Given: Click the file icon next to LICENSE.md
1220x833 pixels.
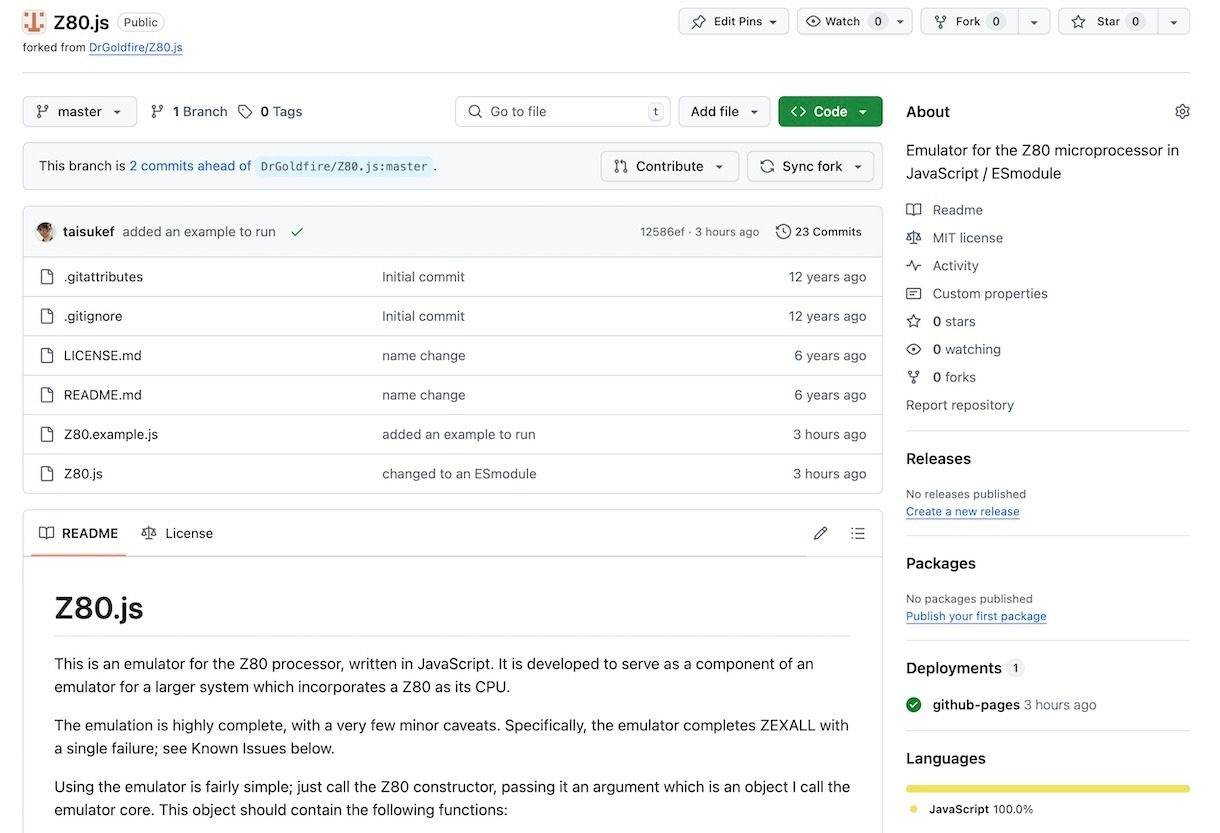Looking at the screenshot, I should [46, 356].
